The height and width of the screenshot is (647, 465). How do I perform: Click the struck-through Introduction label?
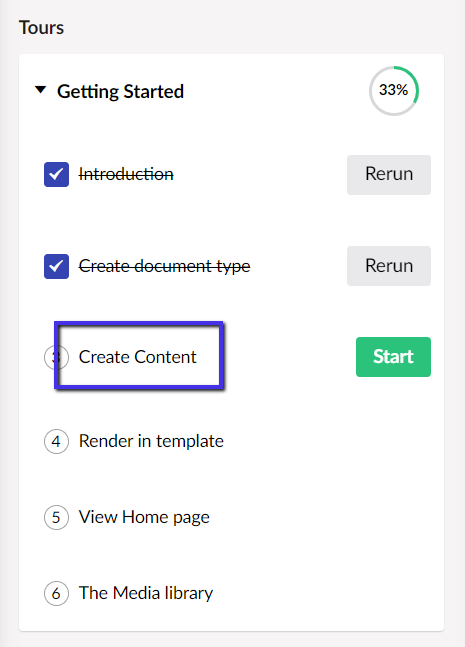tap(126, 174)
